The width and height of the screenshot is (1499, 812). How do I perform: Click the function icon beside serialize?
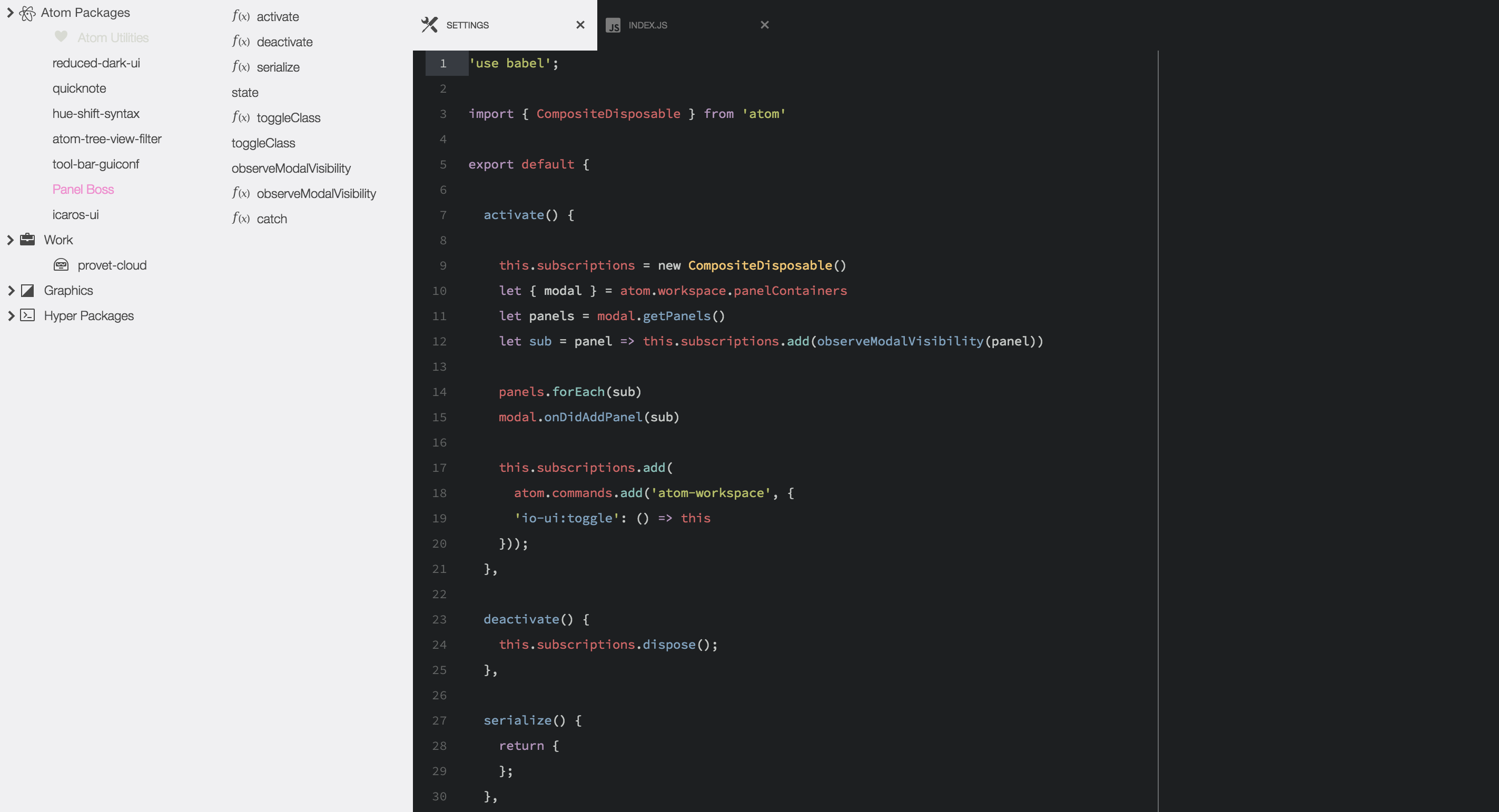pyautogui.click(x=240, y=67)
